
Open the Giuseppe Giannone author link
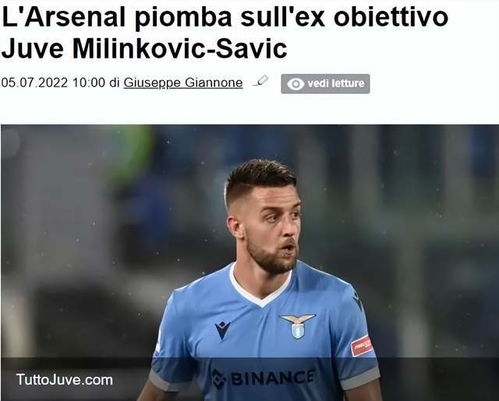tap(183, 83)
